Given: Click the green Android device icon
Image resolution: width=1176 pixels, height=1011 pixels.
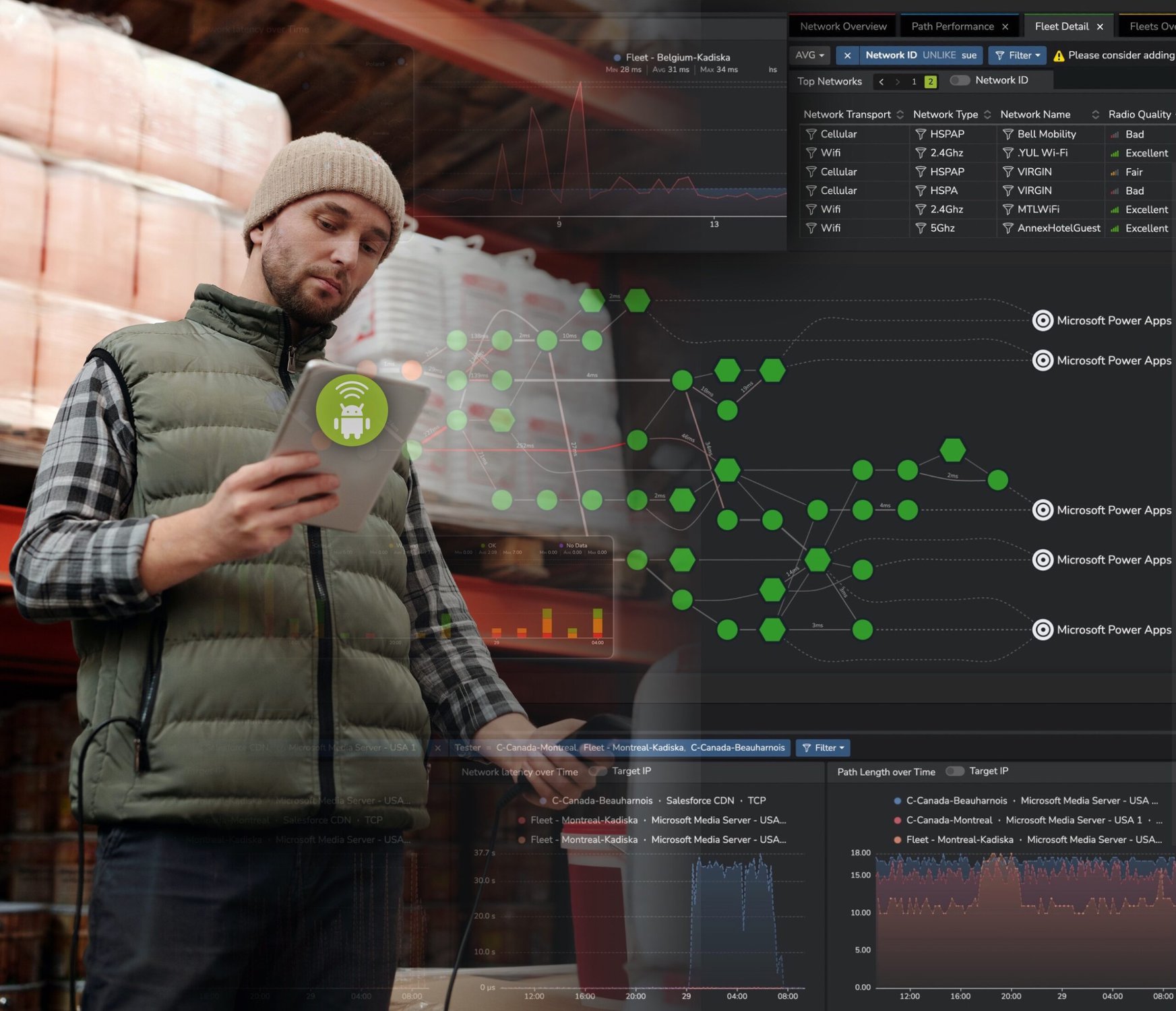Looking at the screenshot, I should tap(352, 410).
